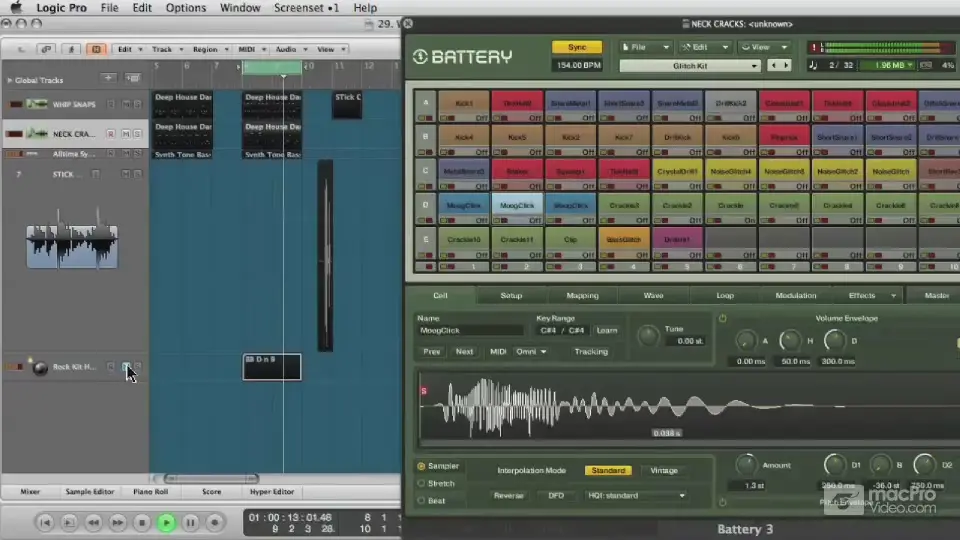Click the Arrange horizontal scrollbar
The image size is (960, 540).
pos(211,478)
